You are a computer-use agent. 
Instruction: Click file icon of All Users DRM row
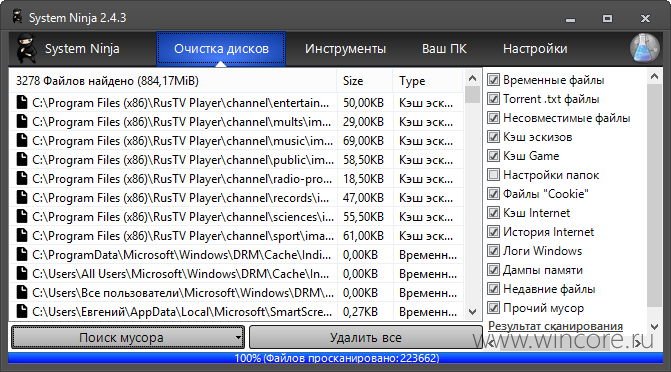(22, 274)
